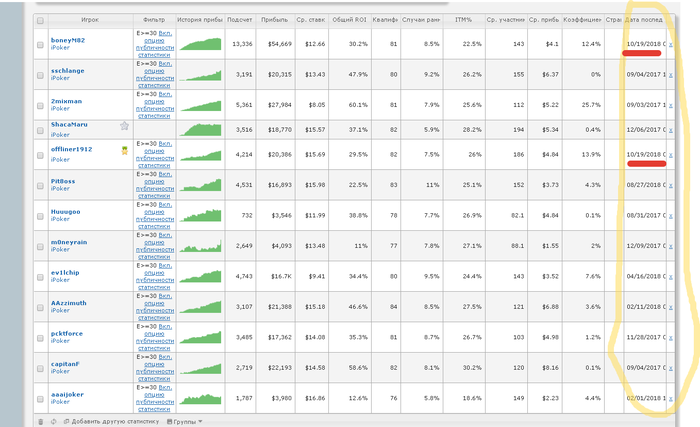Sort by the Коэффициент column header
This screenshot has width=700, height=427.
point(583,20)
